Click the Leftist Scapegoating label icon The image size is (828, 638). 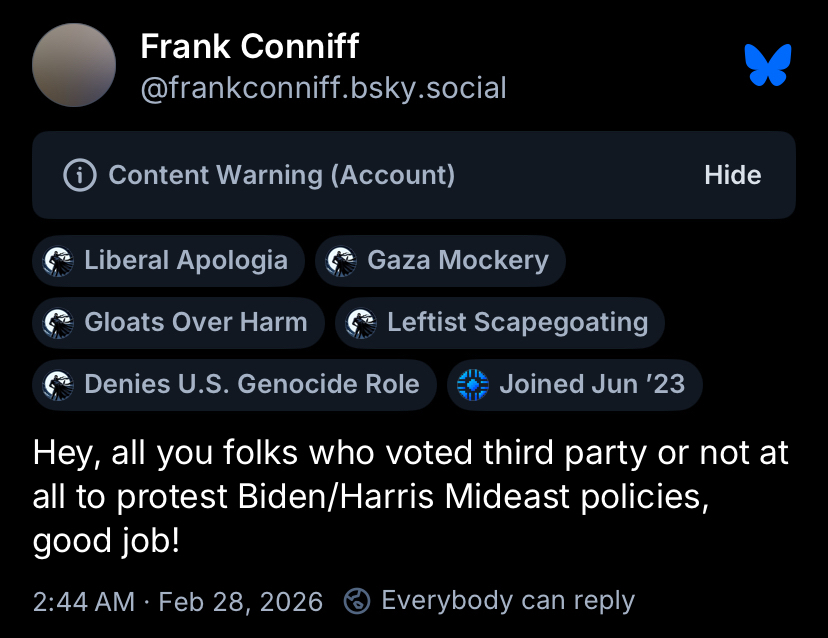(362, 323)
